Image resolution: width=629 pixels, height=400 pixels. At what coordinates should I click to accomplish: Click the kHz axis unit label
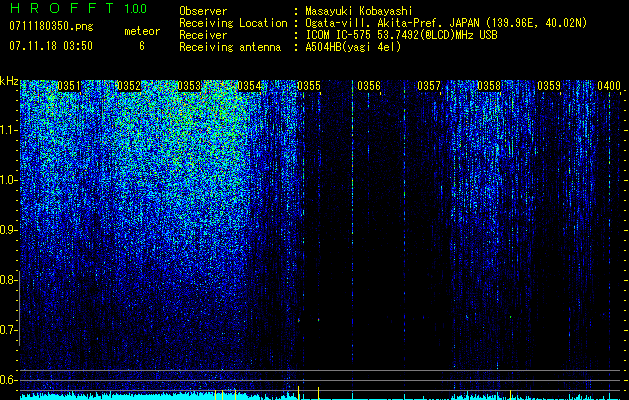9,81
